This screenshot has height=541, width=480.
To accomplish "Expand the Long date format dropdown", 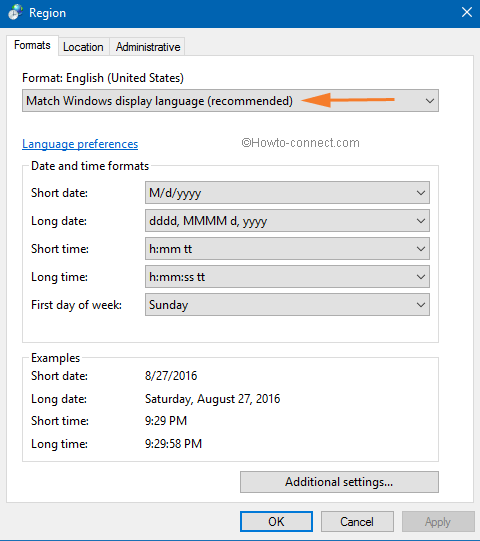I will point(287,220).
